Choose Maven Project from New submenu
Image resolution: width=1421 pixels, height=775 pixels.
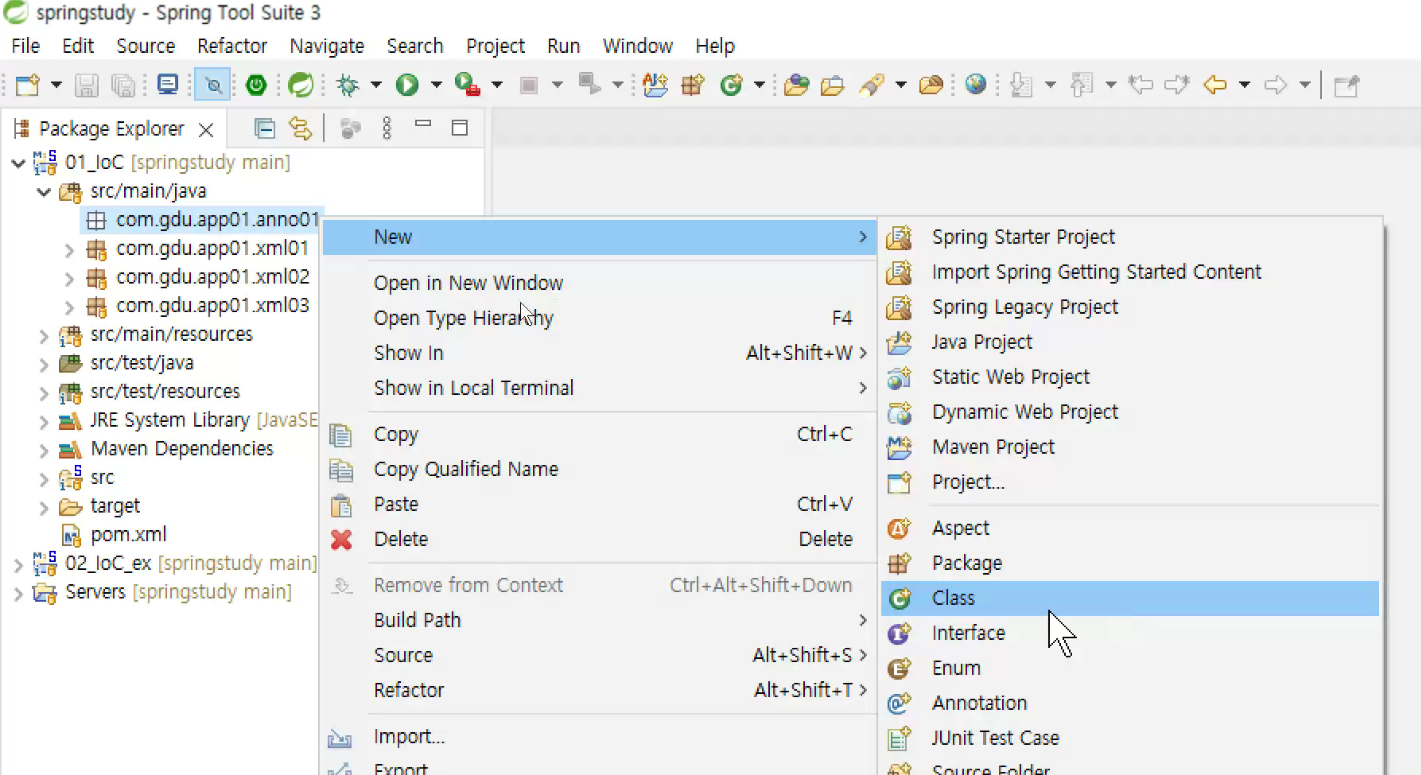click(1130, 447)
